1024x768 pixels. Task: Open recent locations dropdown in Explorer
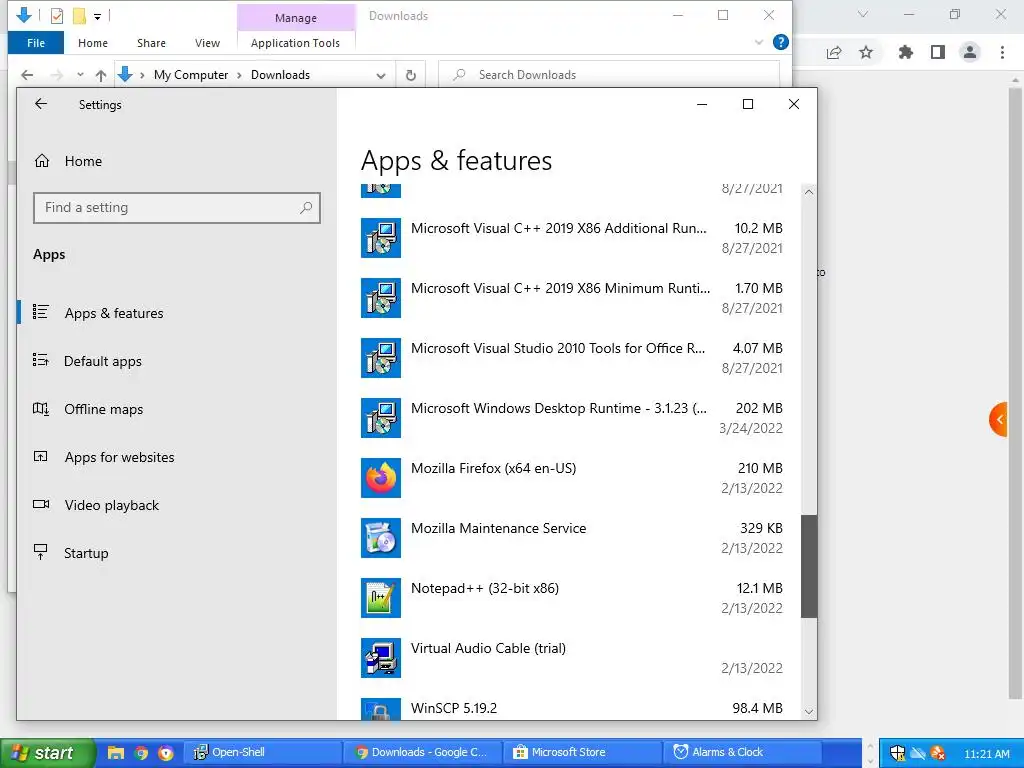(80, 75)
